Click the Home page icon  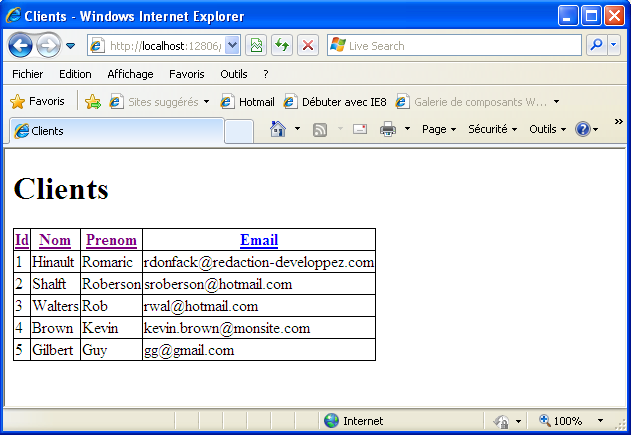[278, 129]
